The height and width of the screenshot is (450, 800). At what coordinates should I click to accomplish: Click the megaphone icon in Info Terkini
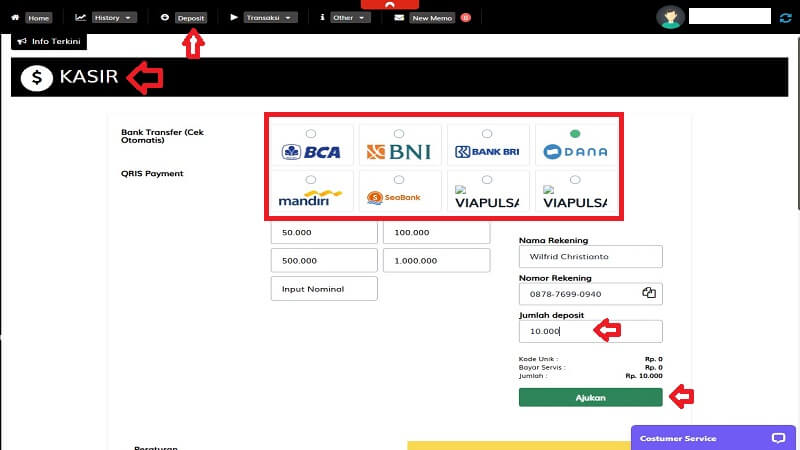coord(22,41)
